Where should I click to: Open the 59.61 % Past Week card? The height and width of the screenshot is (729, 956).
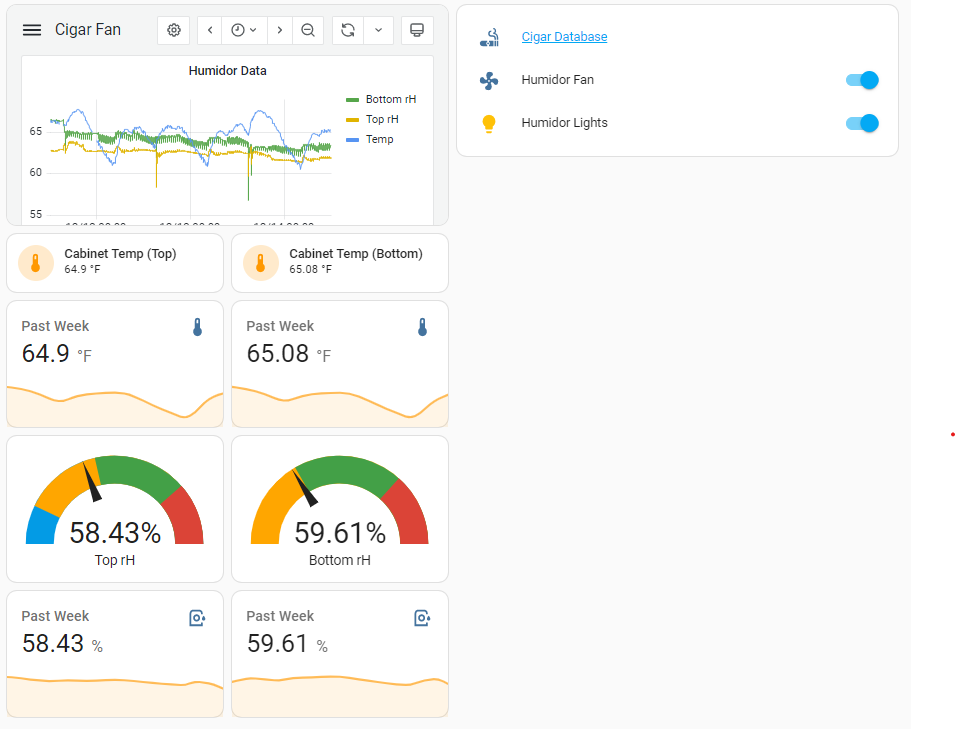pyautogui.click(x=340, y=654)
